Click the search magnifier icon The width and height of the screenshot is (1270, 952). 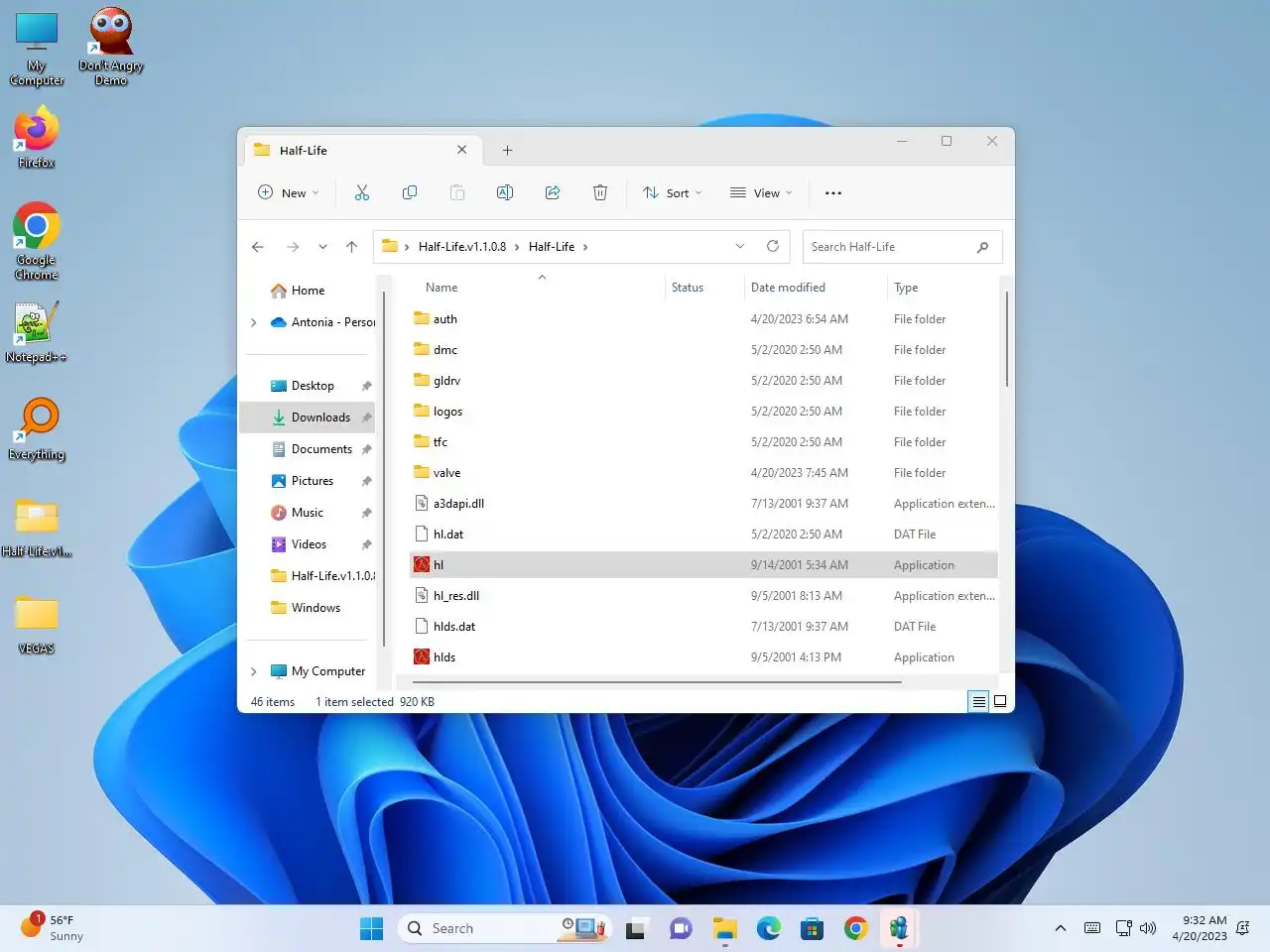click(x=982, y=247)
